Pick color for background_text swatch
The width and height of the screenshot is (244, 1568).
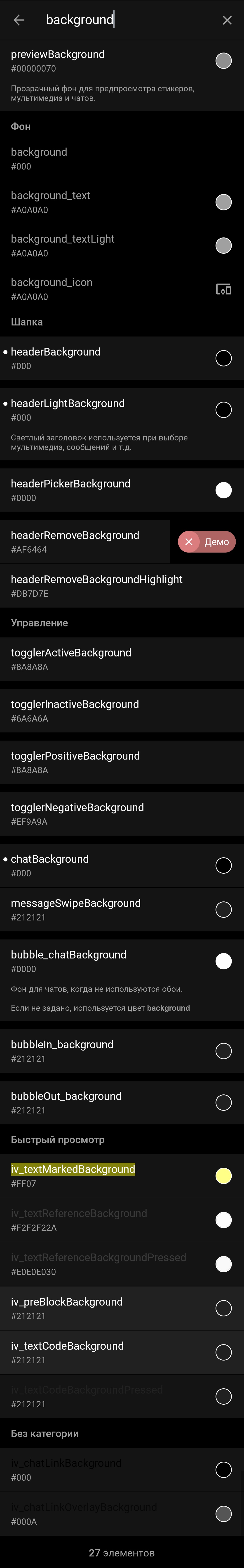tap(223, 202)
